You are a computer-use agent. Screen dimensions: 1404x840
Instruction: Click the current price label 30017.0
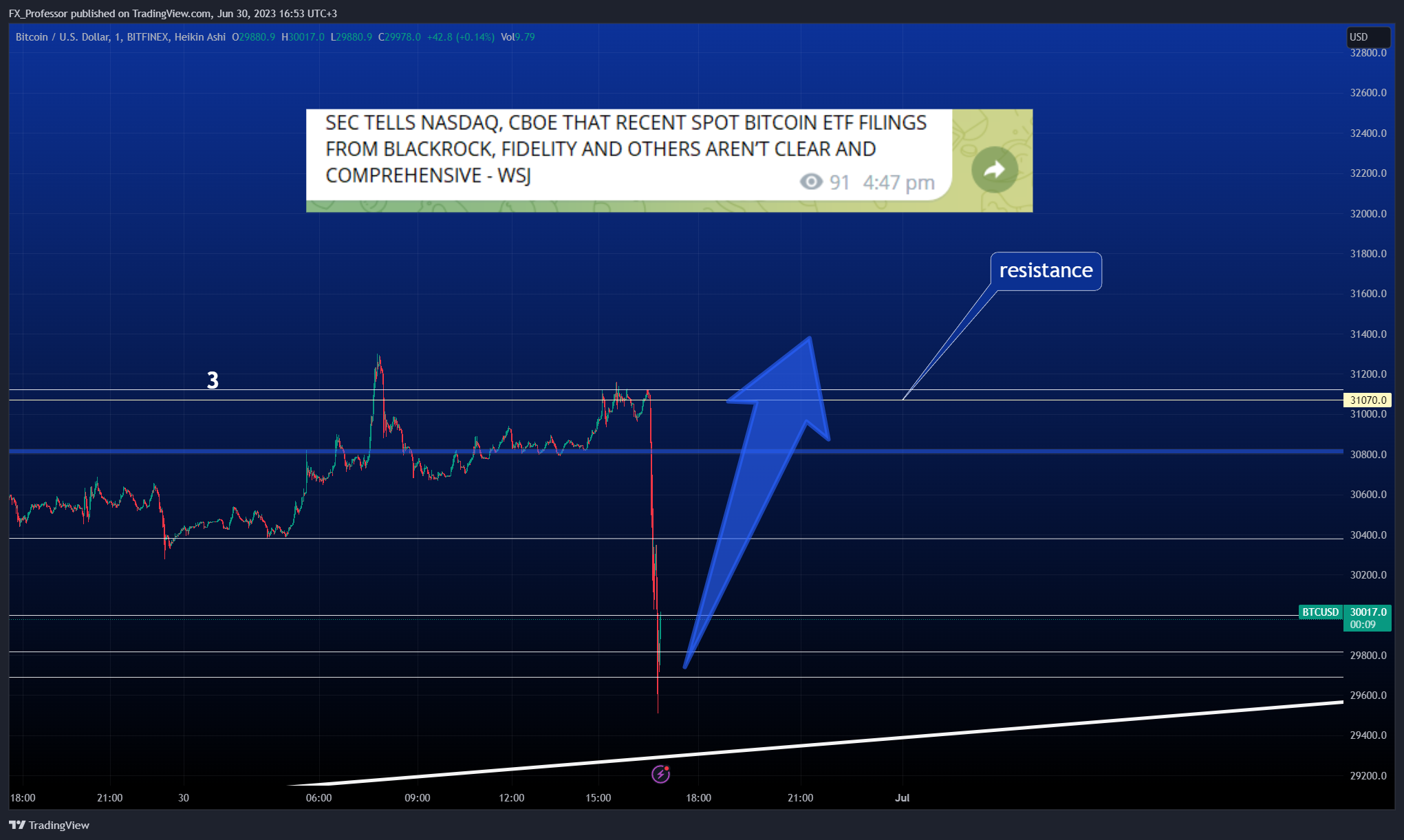pyautogui.click(x=1368, y=612)
